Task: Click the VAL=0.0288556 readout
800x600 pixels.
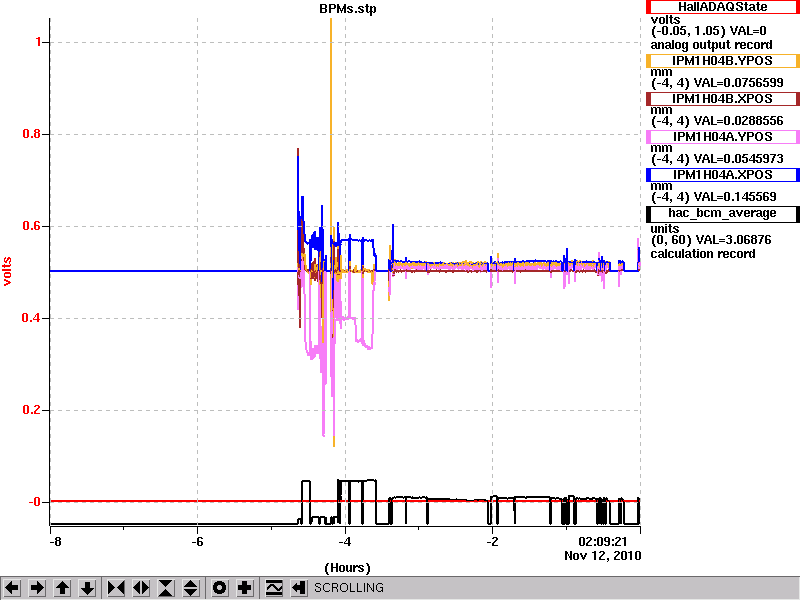Action: [x=738, y=121]
